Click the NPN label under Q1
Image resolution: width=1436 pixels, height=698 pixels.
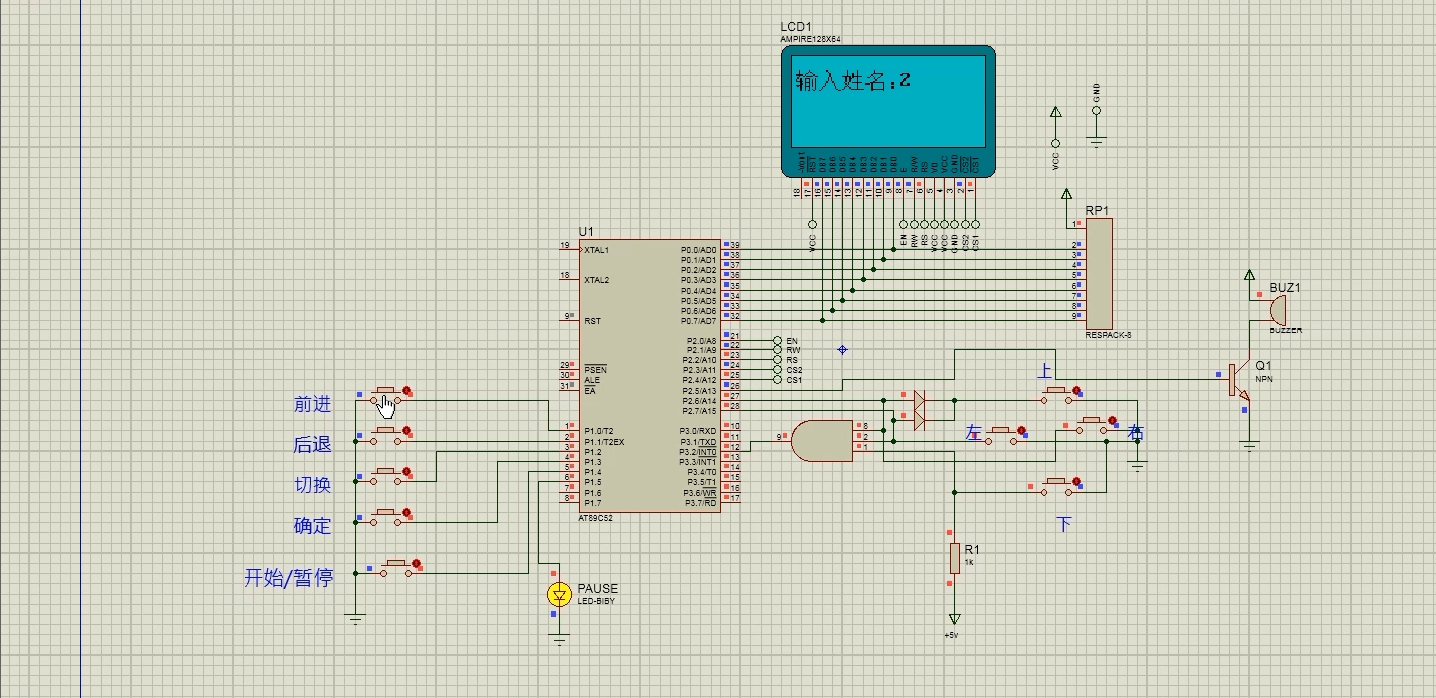click(1263, 380)
